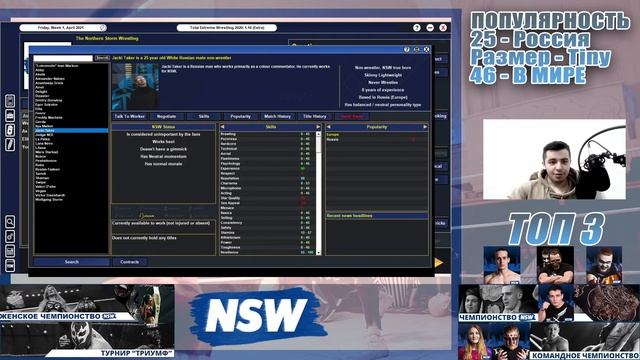
Task: Click The Northern Storm Wrestling title
Action: point(107,38)
